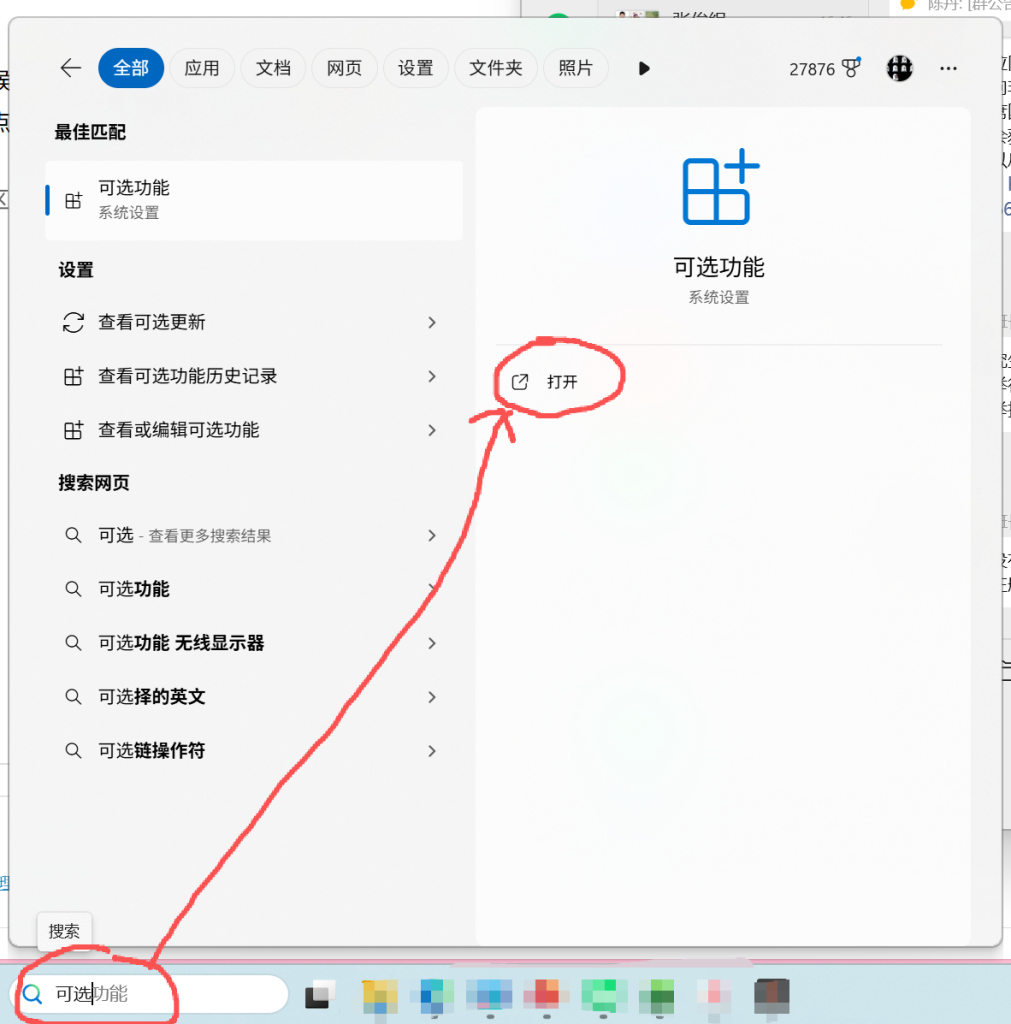Click the Microsoft Rewards trophy icon
The height and width of the screenshot is (1024, 1011).
click(x=851, y=68)
